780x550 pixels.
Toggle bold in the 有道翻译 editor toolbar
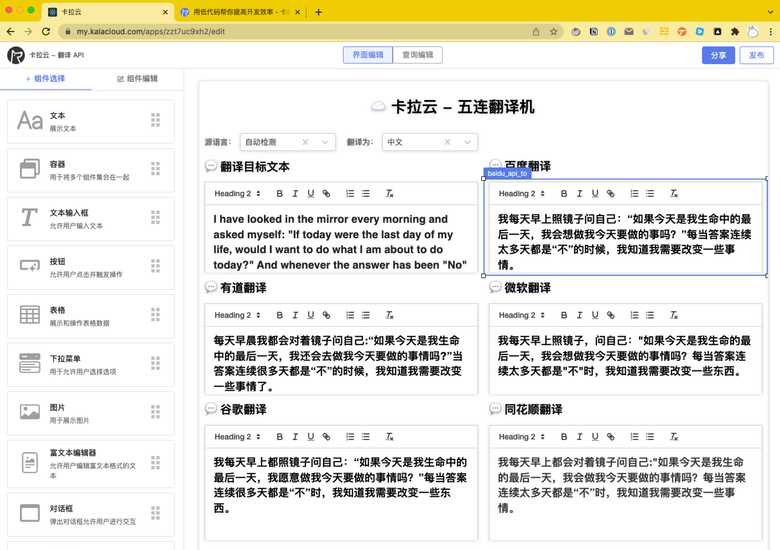pyautogui.click(x=280, y=315)
